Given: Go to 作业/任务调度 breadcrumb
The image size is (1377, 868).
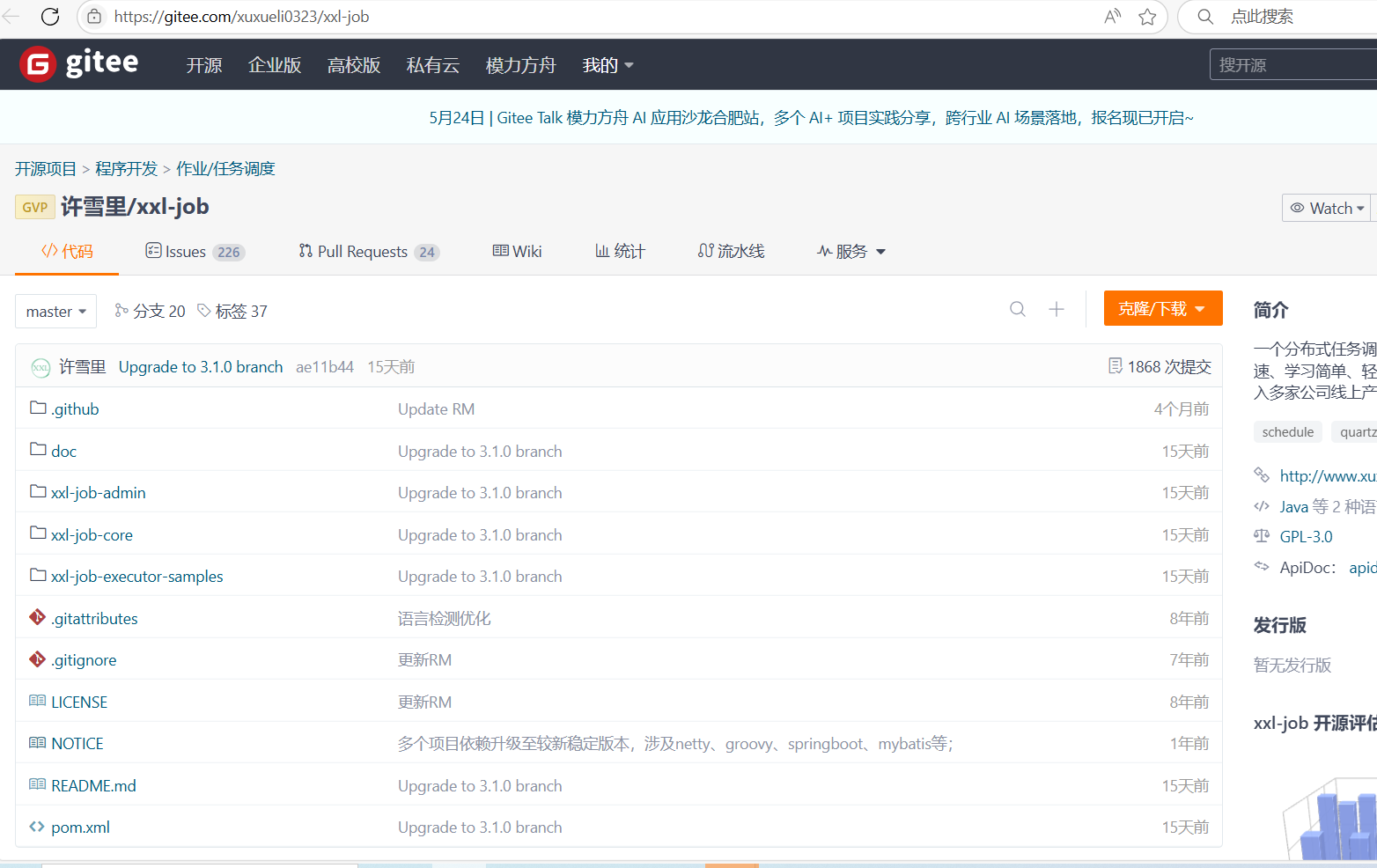Looking at the screenshot, I should pyautogui.click(x=225, y=168).
